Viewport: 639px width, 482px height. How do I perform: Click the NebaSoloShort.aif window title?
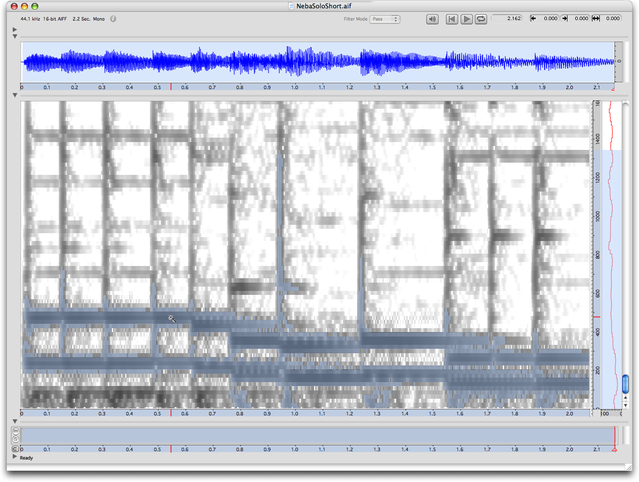pos(320,6)
